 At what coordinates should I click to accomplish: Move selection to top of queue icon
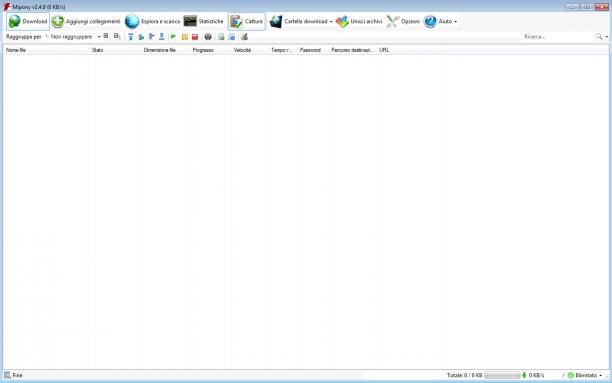pyautogui.click(x=131, y=37)
